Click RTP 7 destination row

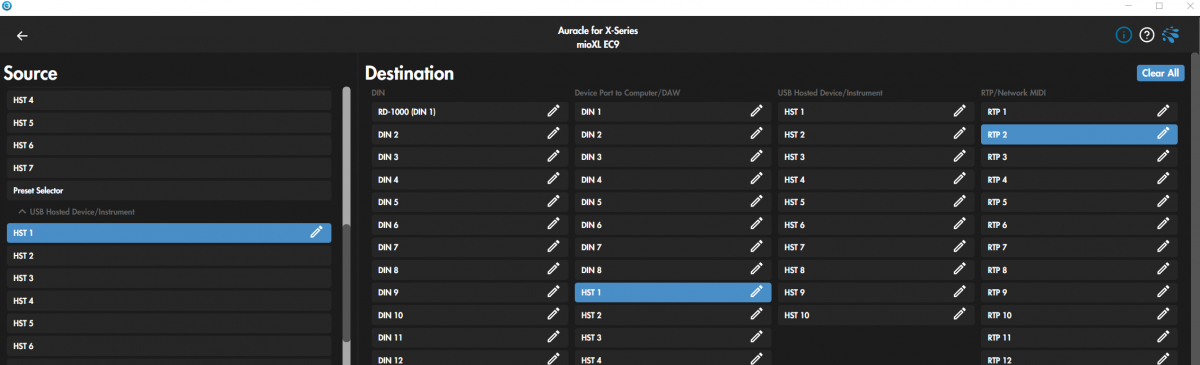click(1079, 247)
